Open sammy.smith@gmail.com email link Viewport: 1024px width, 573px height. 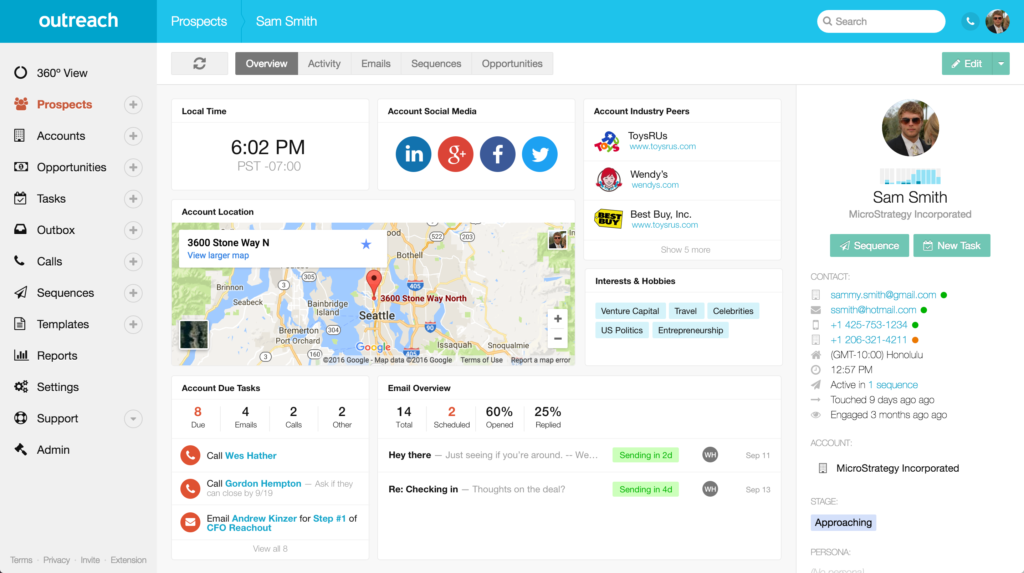tap(883, 295)
